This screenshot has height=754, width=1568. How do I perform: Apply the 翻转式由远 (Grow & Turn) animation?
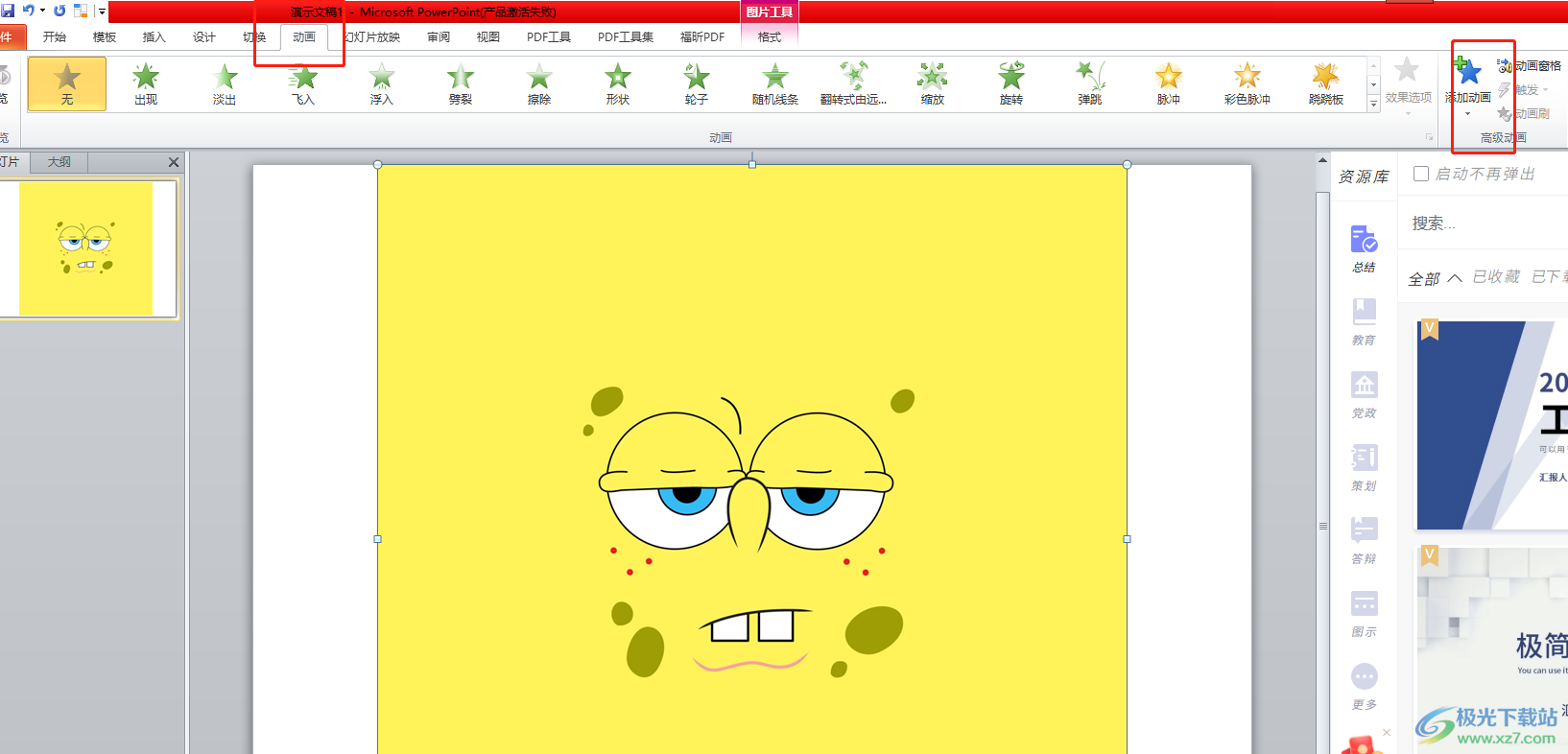tap(854, 83)
